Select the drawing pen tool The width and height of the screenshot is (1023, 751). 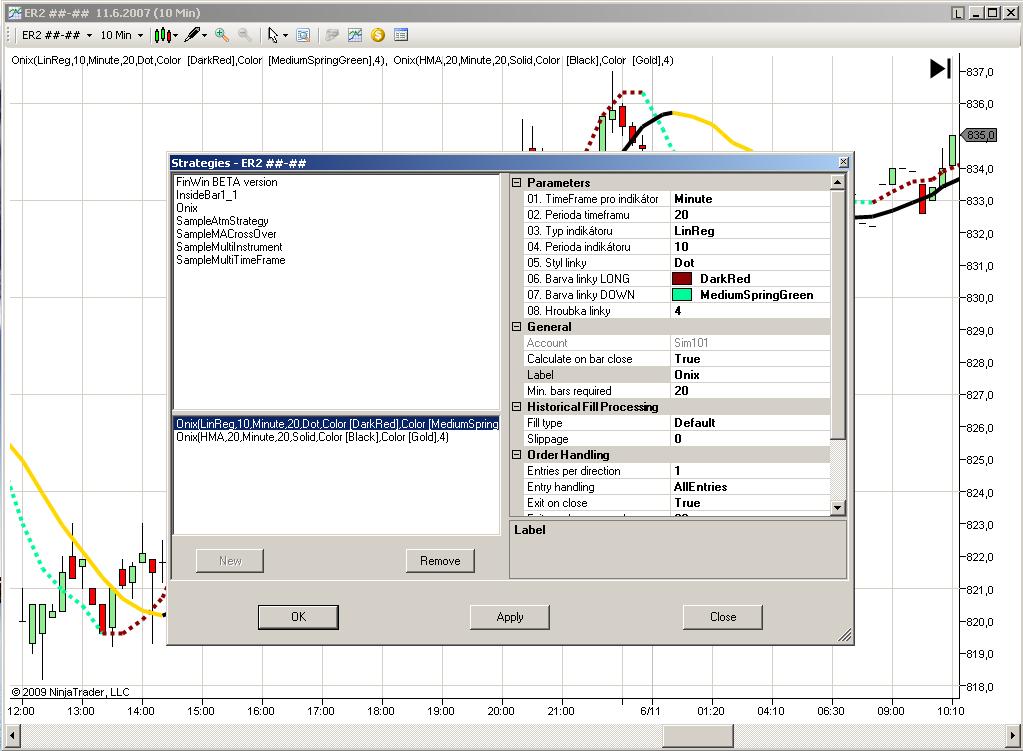(191, 35)
